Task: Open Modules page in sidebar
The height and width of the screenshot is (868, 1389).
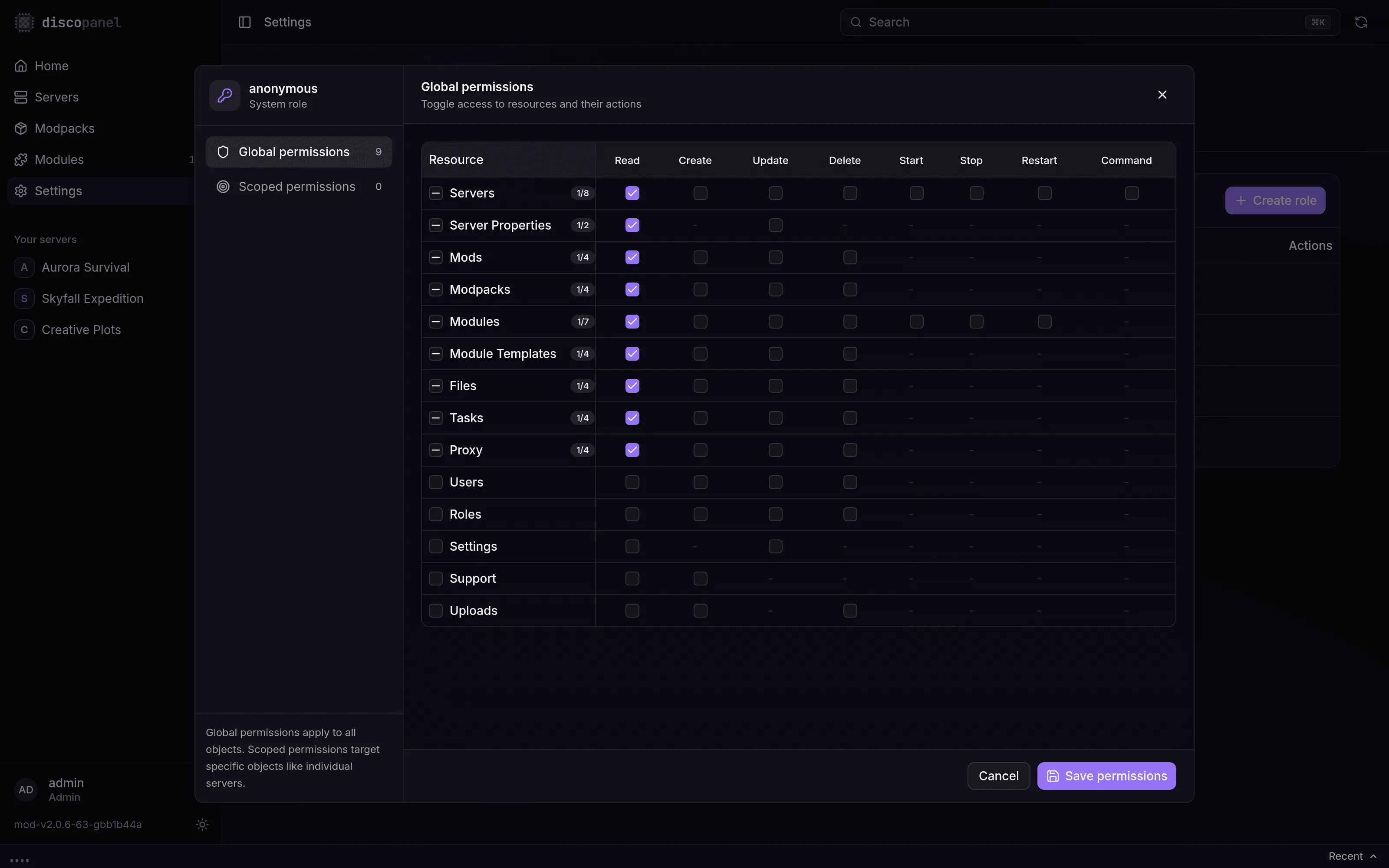Action: click(60, 160)
